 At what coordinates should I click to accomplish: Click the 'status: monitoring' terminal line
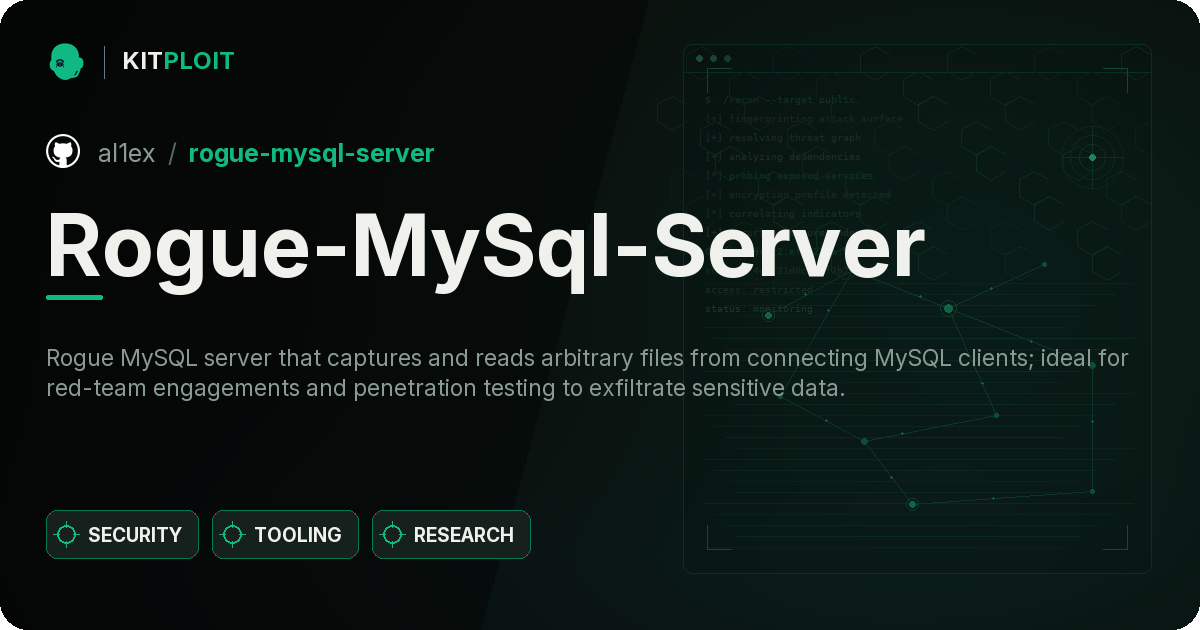coord(759,309)
